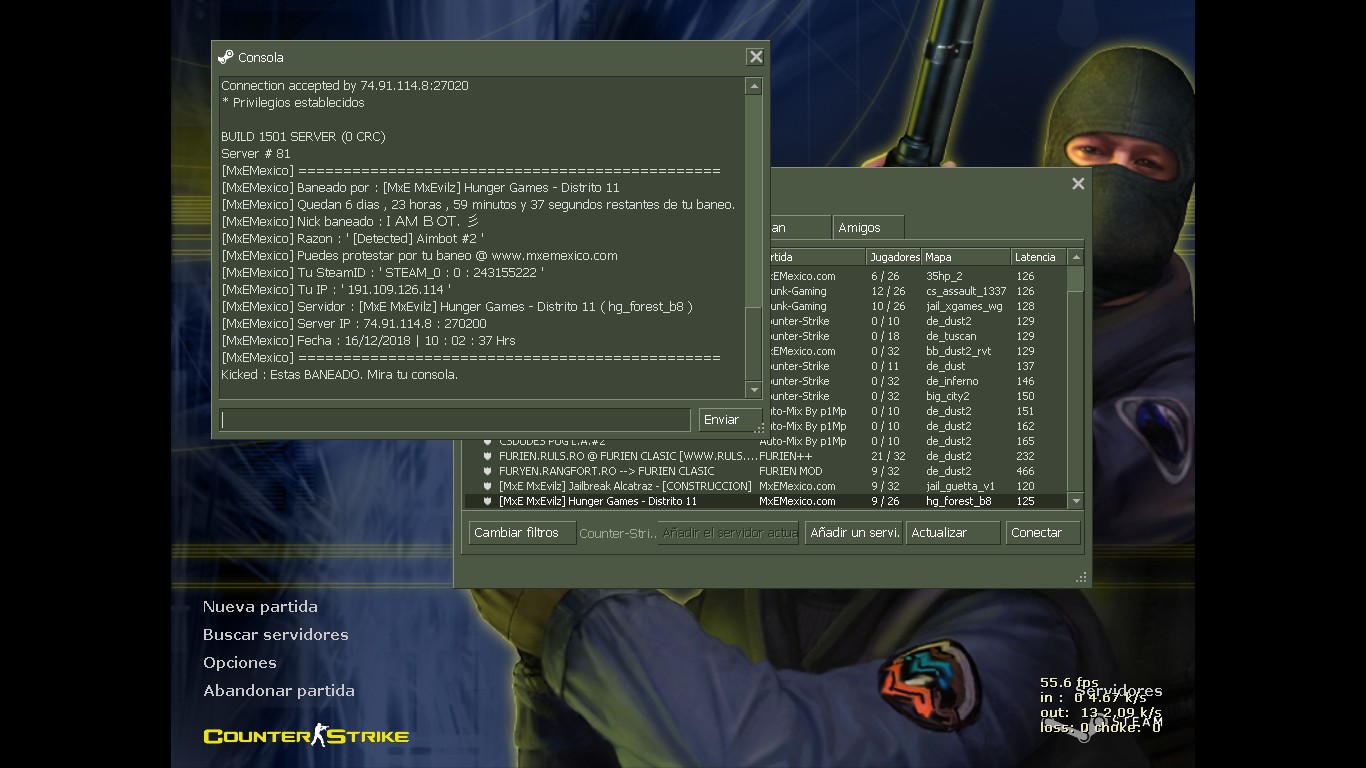Click the Consola window resize grip
This screenshot has height=768, width=1366.
click(x=760, y=428)
